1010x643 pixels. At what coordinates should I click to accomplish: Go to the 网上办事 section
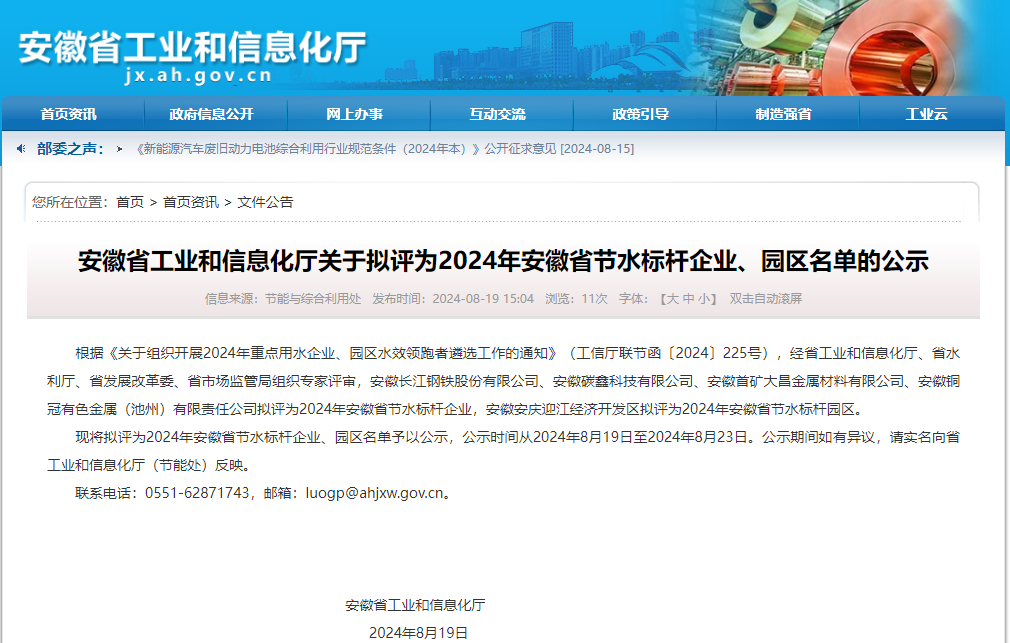pos(354,114)
